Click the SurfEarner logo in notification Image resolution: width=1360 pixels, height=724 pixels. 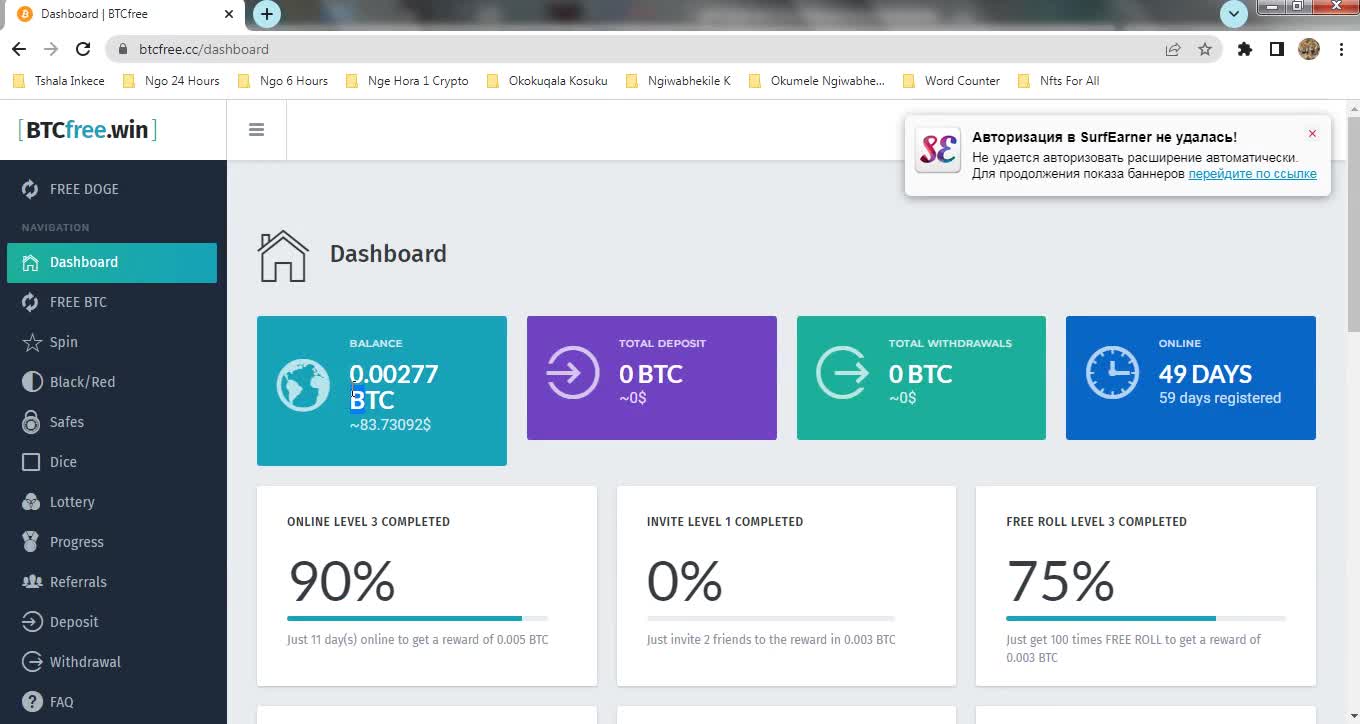coord(938,151)
